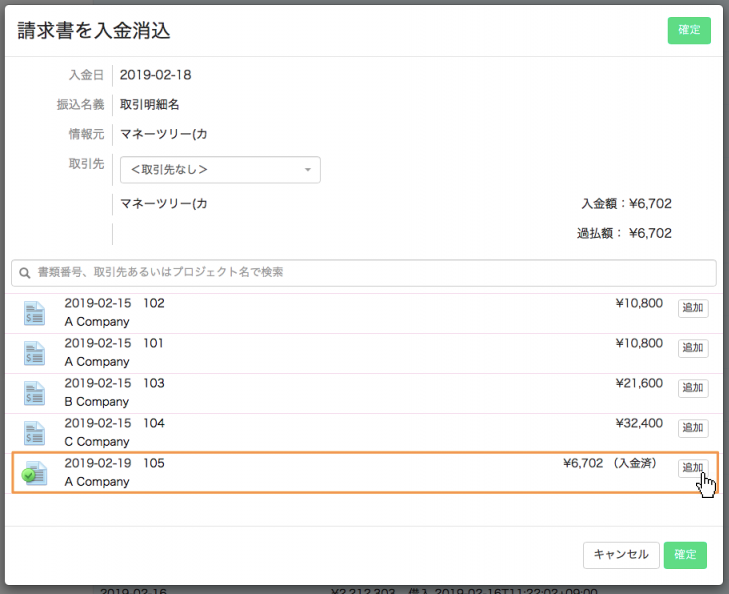Click 追加 for invoice 104 C Company
729x594 pixels.
pyautogui.click(x=693, y=428)
